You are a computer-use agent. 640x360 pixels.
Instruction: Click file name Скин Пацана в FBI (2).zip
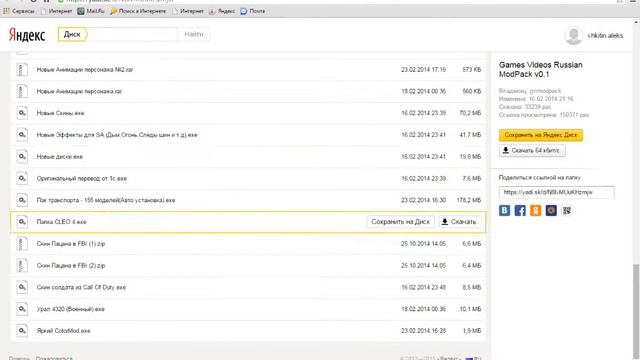[x=71, y=266]
